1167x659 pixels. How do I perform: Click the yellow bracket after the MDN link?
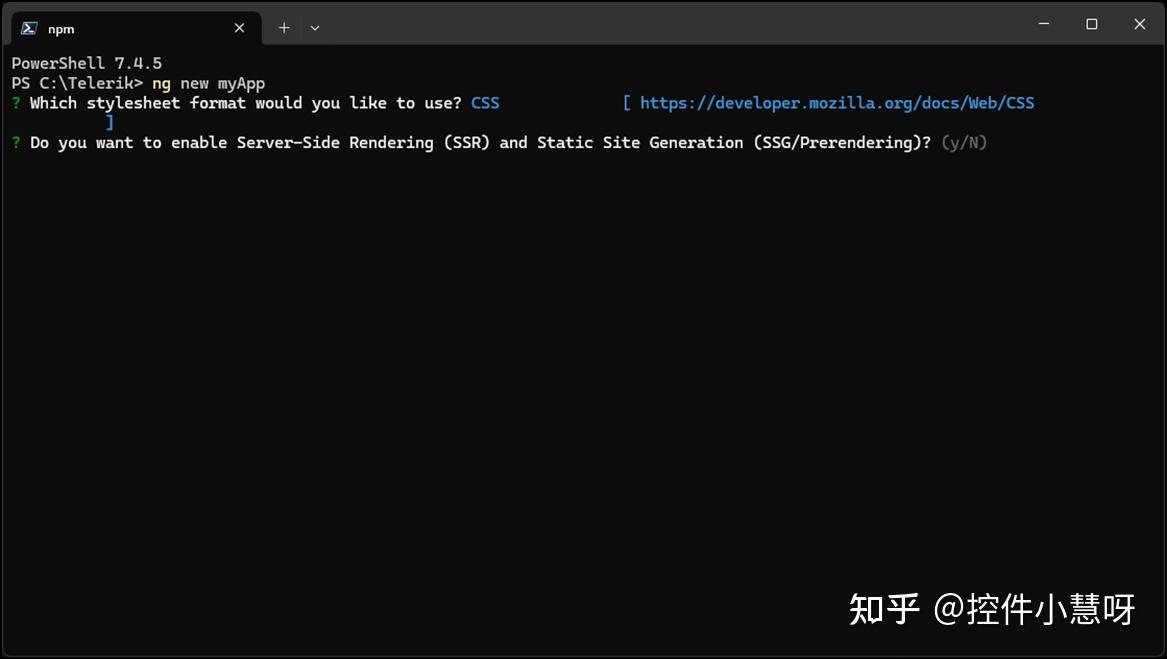pos(110,122)
